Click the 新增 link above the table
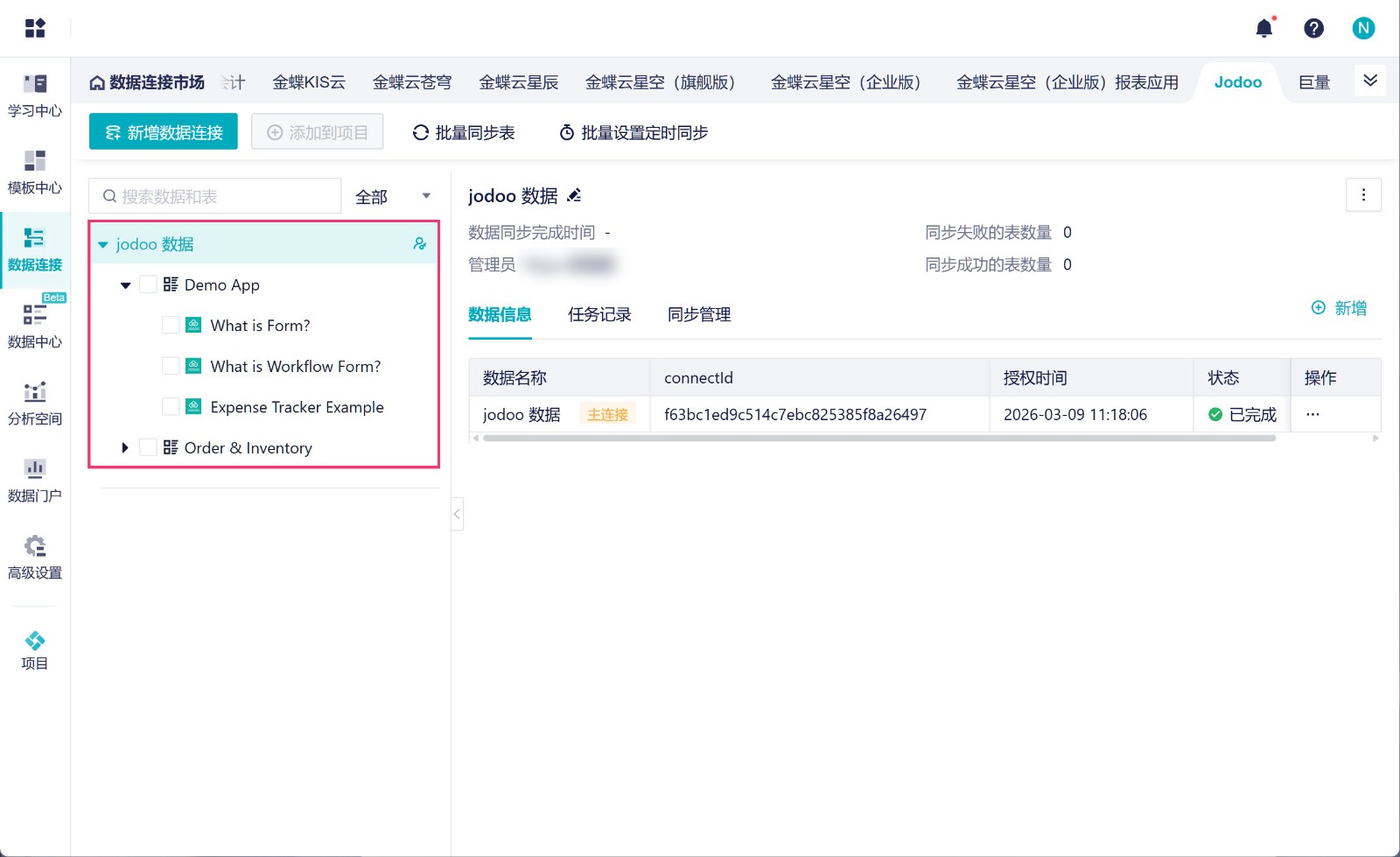1400x857 pixels. point(1339,308)
